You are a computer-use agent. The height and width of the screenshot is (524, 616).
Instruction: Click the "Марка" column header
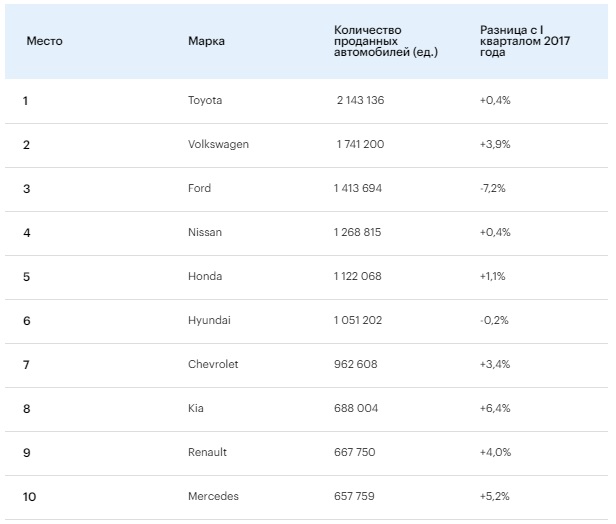tap(206, 41)
